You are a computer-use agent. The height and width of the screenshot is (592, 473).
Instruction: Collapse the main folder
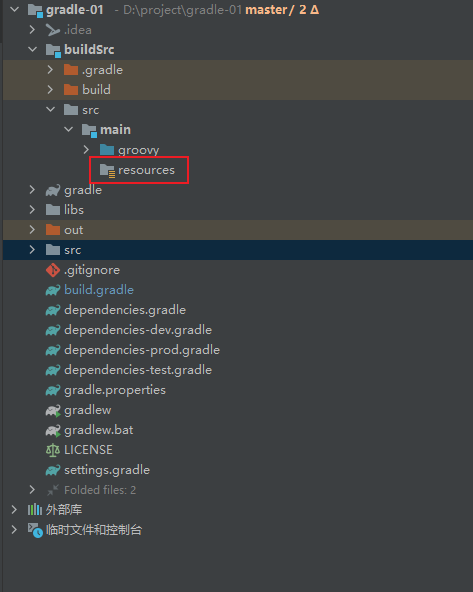coord(68,130)
